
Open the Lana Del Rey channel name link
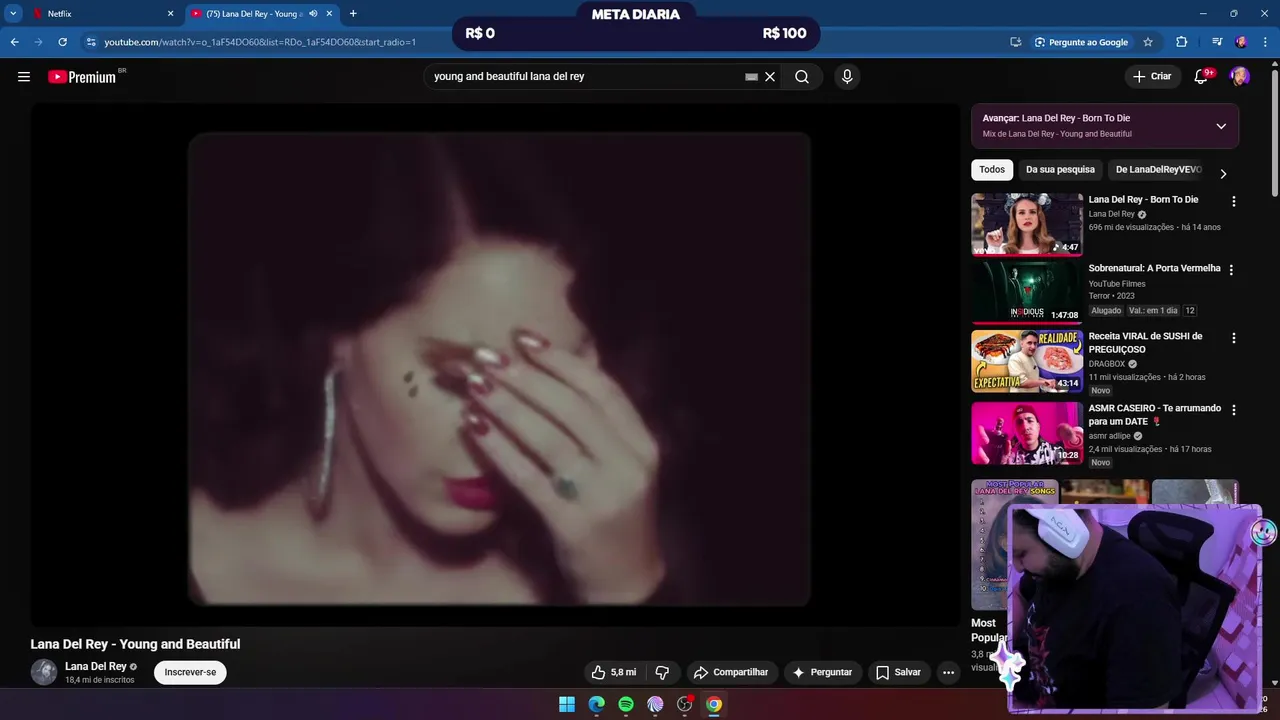[x=95, y=666]
